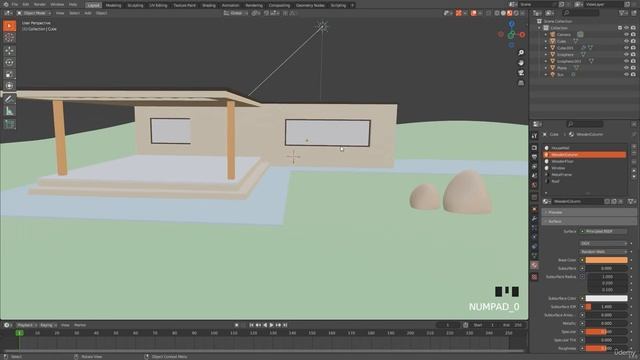Open the World properties tab
The image size is (640, 360).
pos(534,185)
